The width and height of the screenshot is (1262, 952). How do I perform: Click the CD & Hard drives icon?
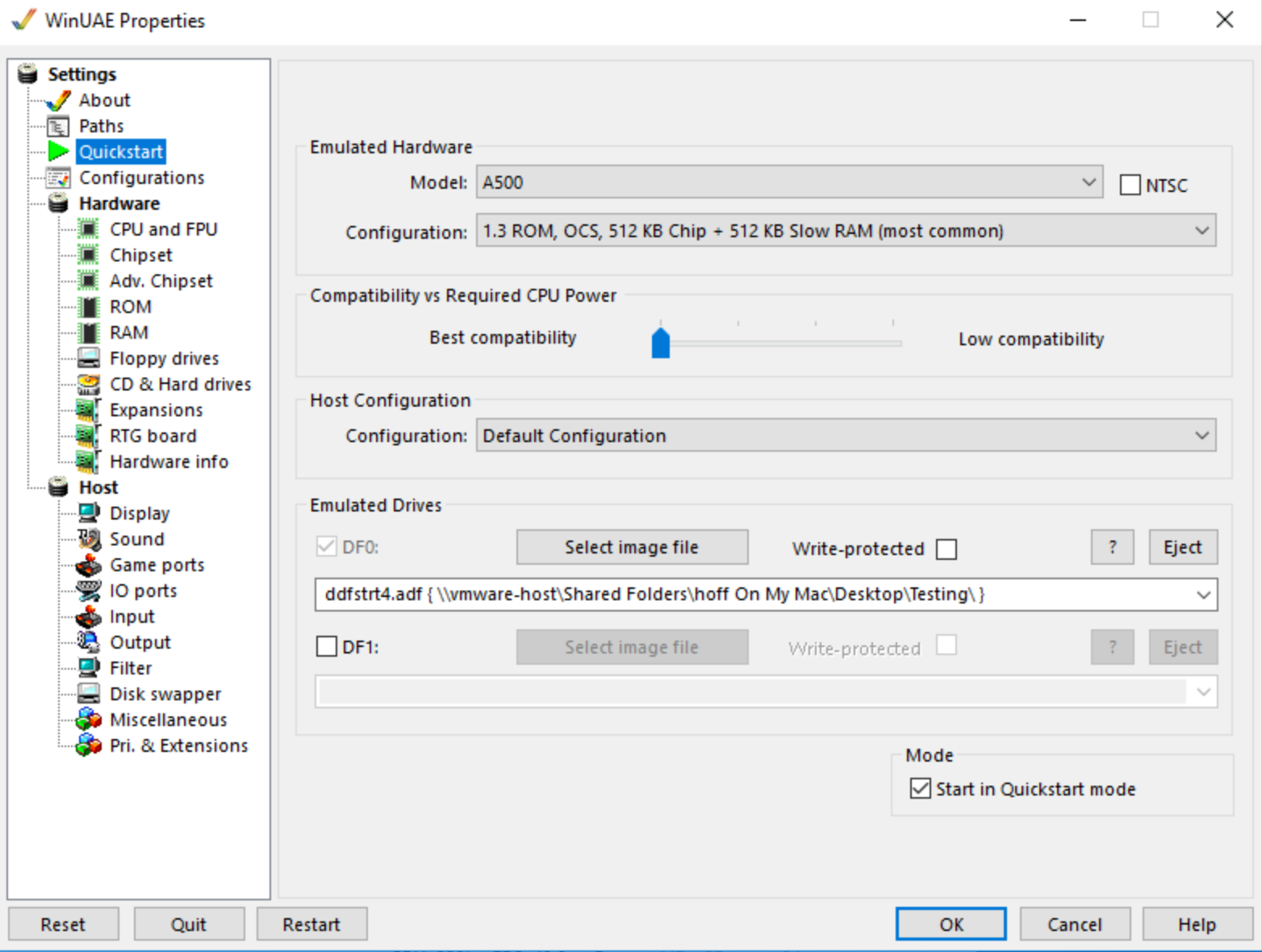coord(89,384)
